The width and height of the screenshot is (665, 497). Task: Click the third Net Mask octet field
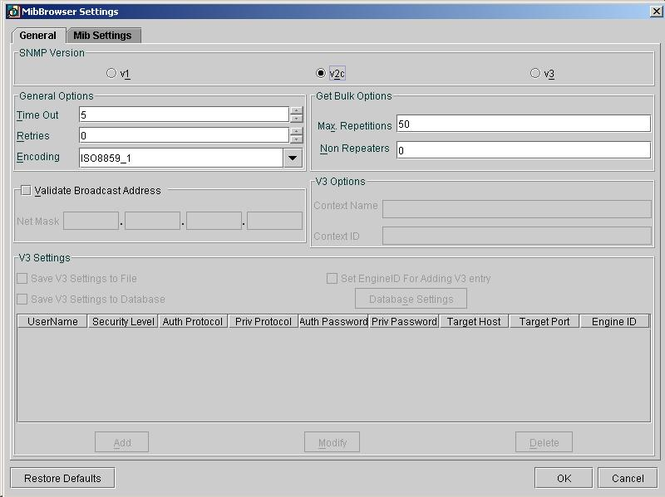click(214, 221)
